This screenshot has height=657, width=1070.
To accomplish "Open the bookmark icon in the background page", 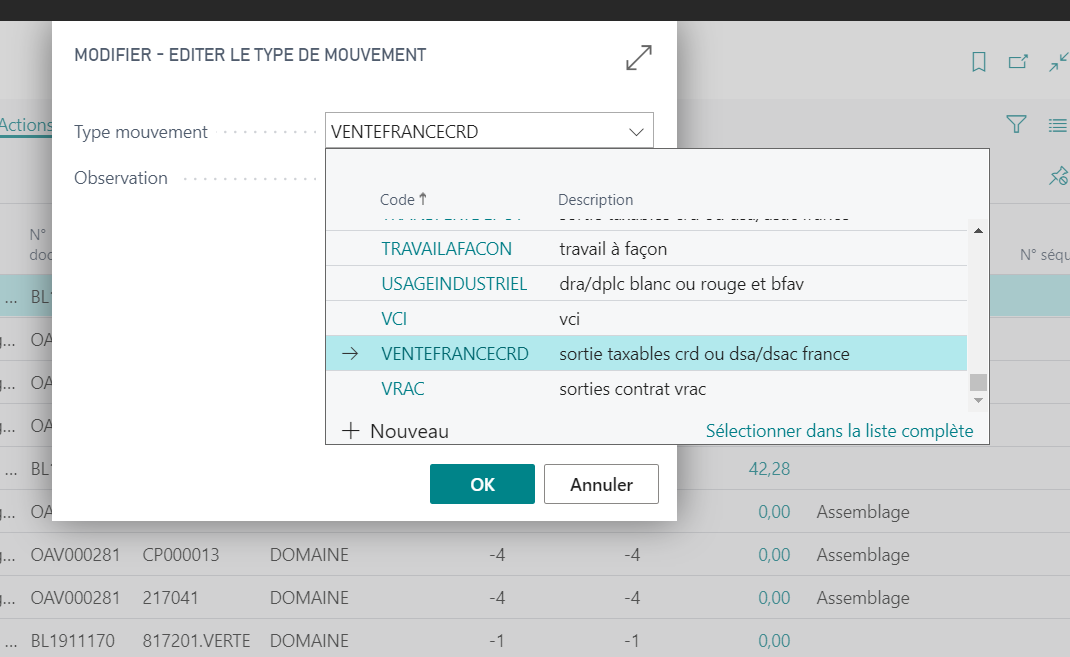I will pyautogui.click(x=979, y=62).
